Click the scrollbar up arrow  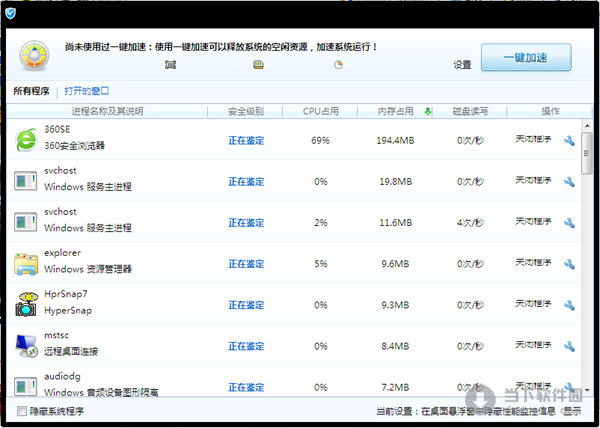587,125
